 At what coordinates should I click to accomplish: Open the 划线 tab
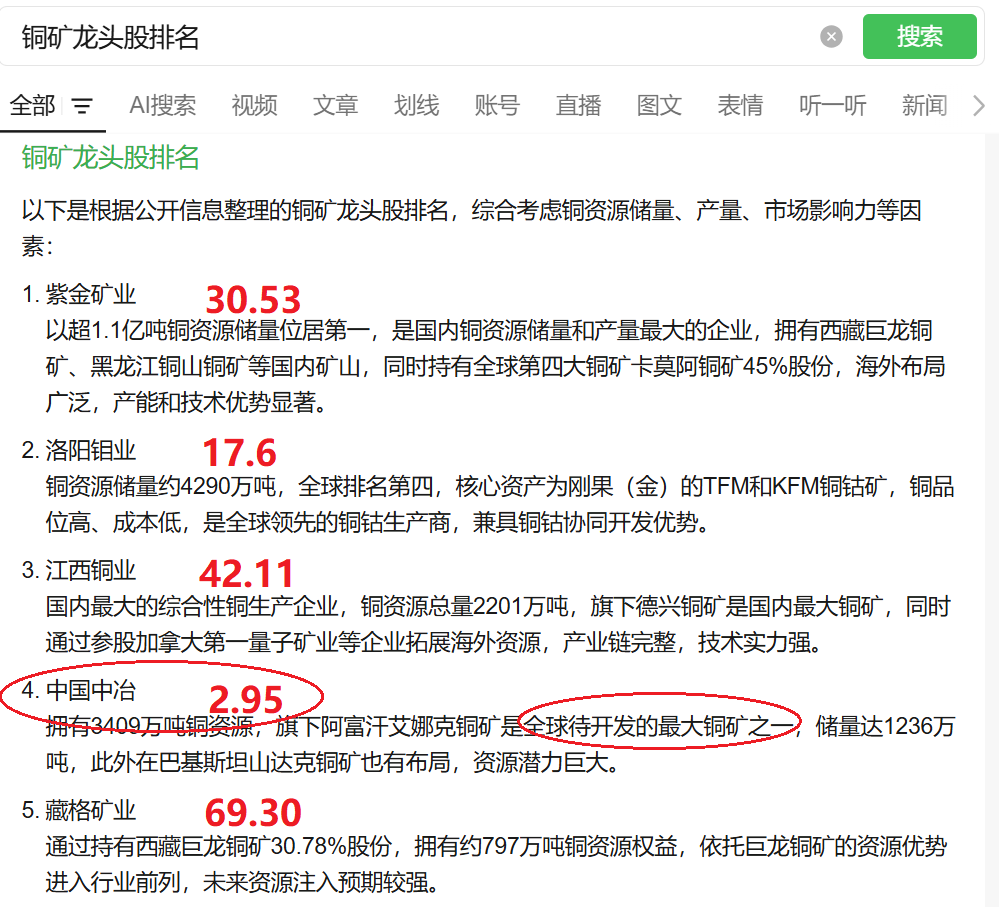click(416, 106)
